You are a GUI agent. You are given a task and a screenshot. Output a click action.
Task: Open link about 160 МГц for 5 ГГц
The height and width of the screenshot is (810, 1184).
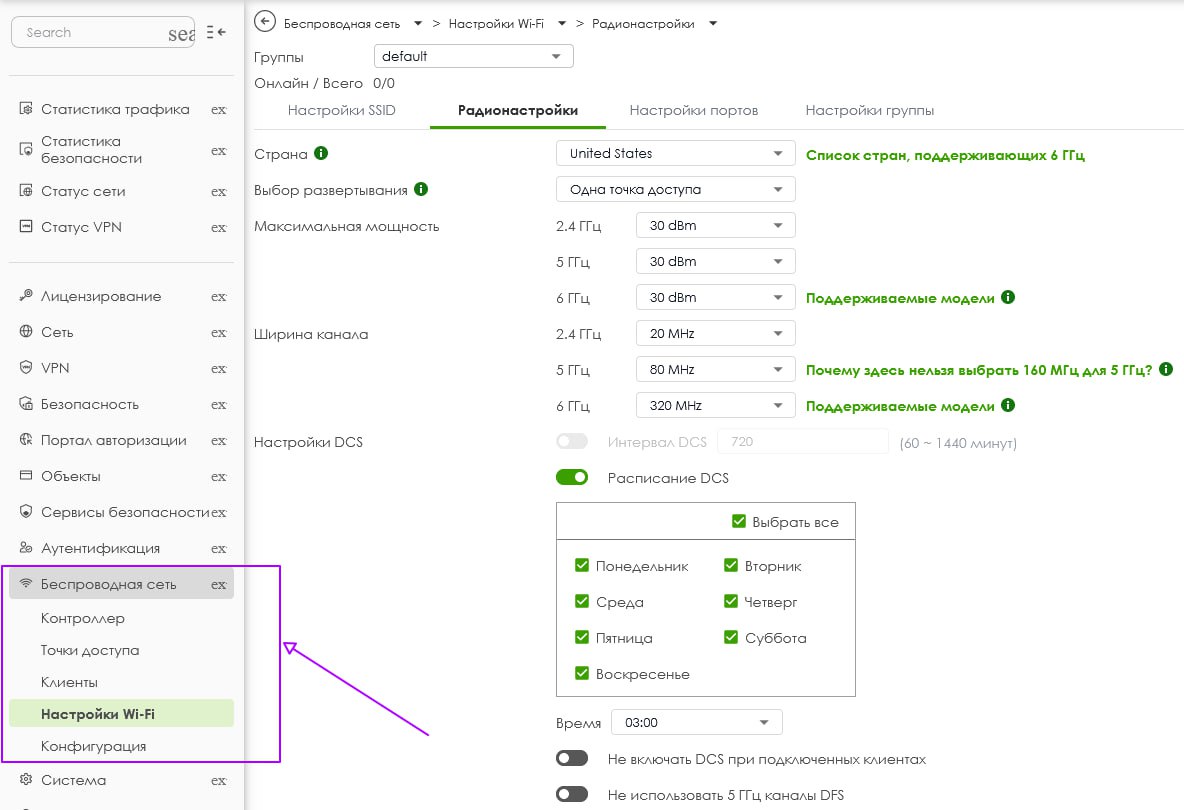click(x=979, y=370)
